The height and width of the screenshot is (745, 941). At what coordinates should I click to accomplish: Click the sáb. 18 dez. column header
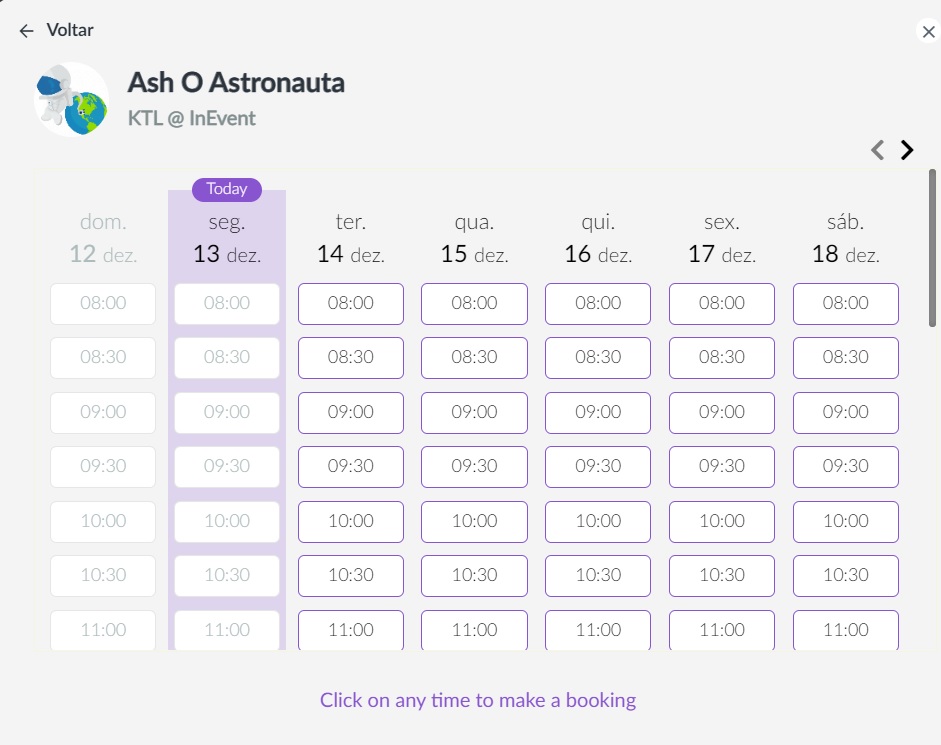pos(846,238)
